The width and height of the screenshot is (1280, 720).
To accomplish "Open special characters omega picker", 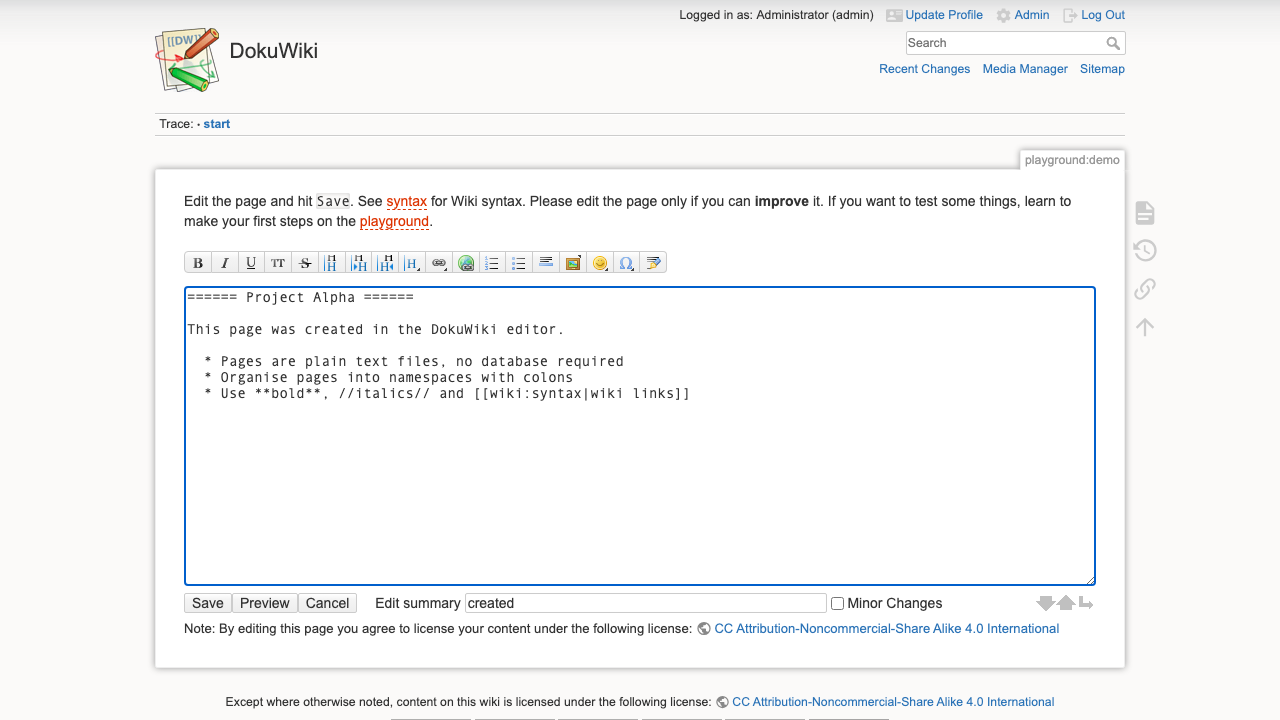I will point(626,263).
